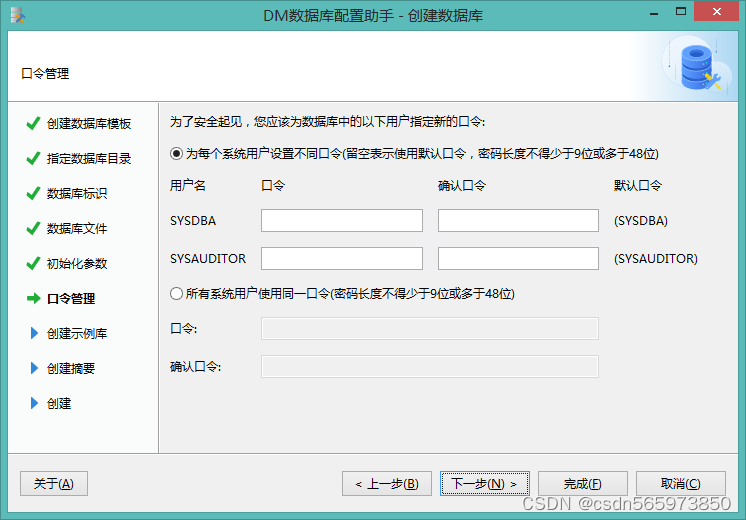Click blue triangle beside 创建示例库
The width and height of the screenshot is (746, 520).
(x=34, y=333)
